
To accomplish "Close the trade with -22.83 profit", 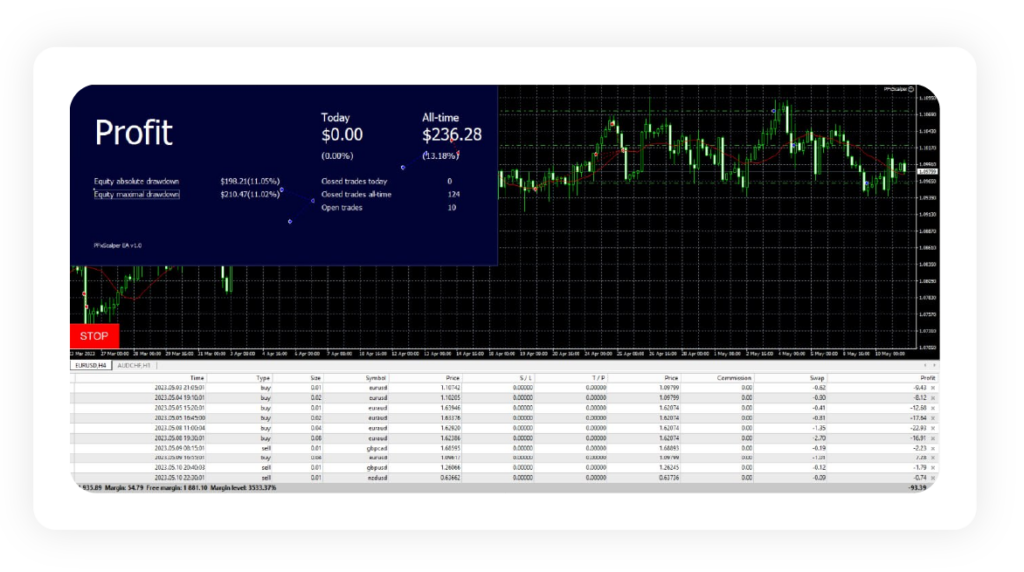I will 932,428.
